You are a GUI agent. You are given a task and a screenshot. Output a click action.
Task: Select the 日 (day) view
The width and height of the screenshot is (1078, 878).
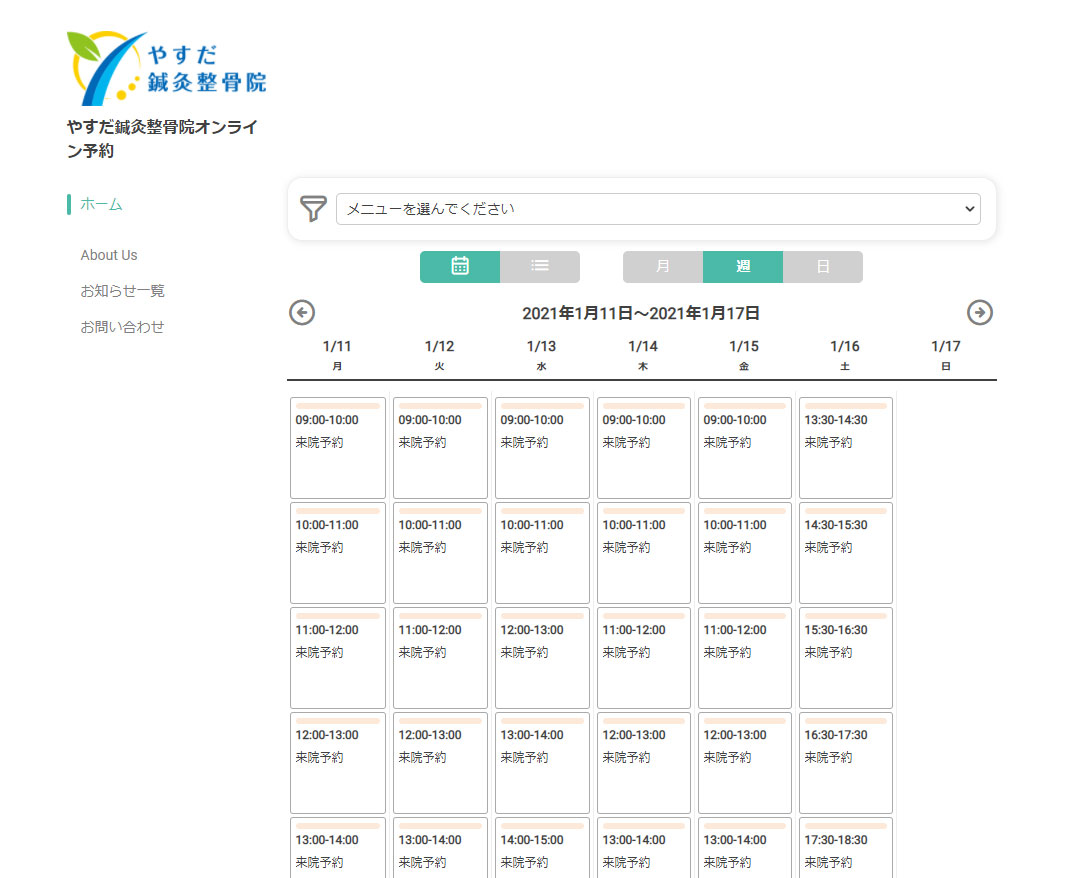823,267
